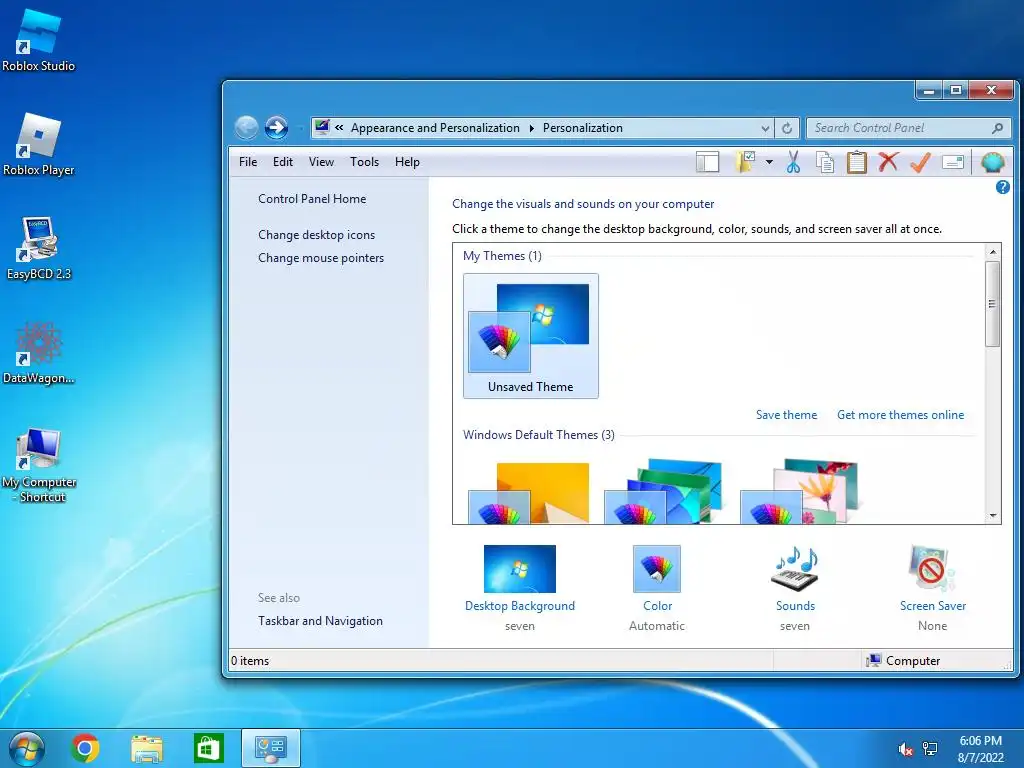Click the folder options toolbar icon
1024x768 pixels.
click(x=745, y=162)
